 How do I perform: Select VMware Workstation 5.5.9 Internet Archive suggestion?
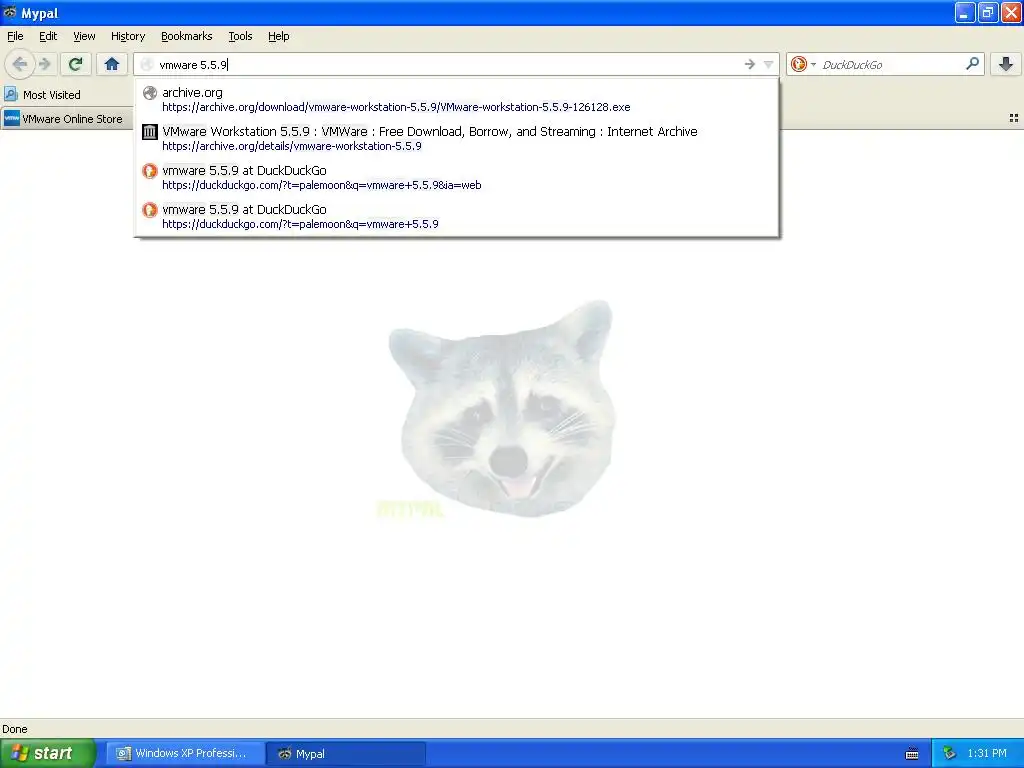pos(456,138)
